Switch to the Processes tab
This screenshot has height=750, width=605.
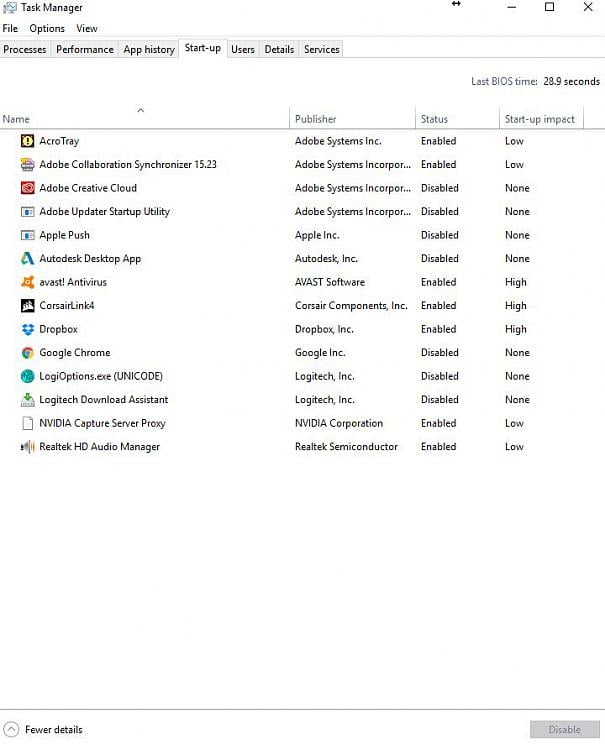coord(25,49)
